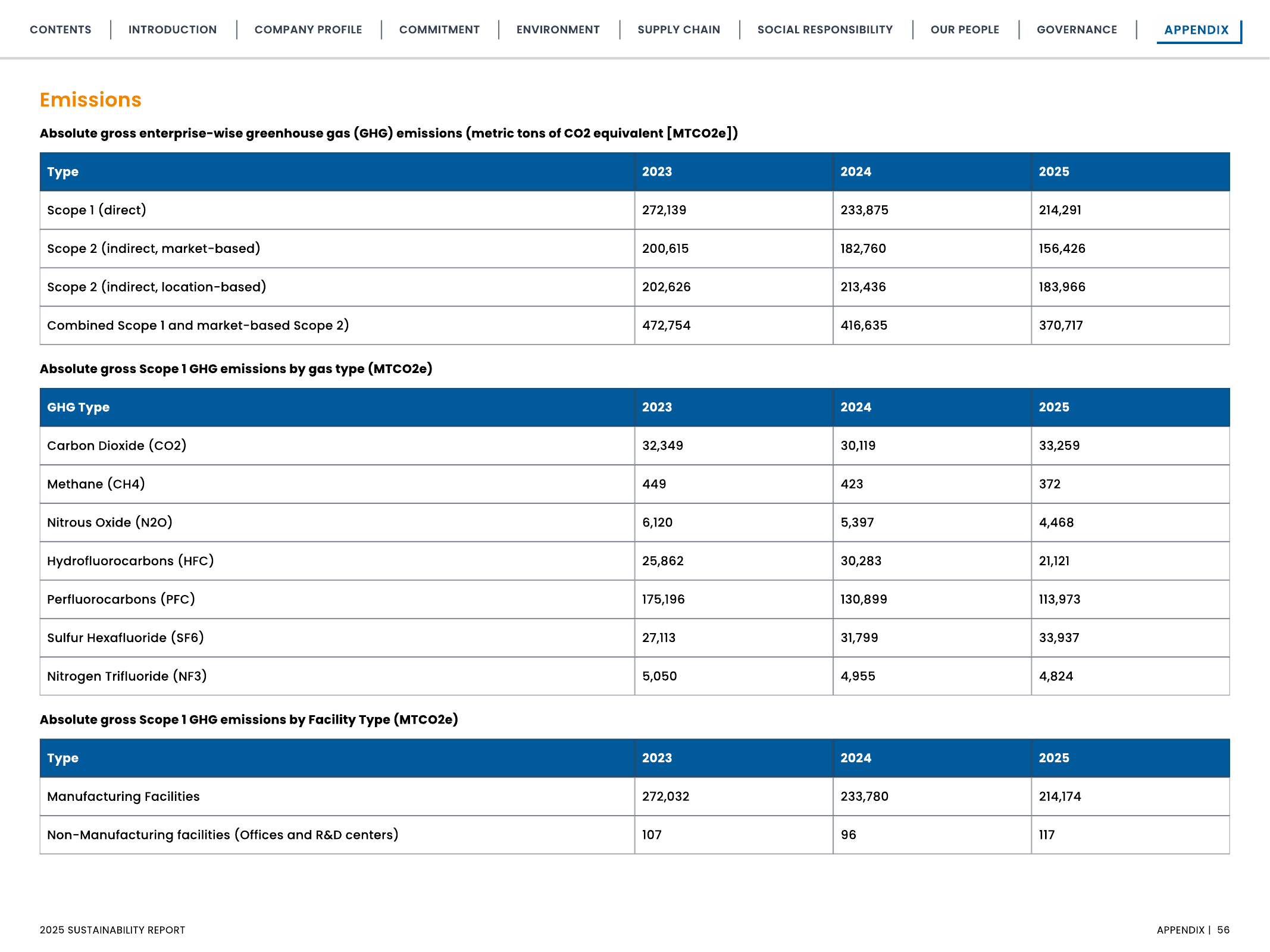Click nitrous oxide 2023 value 6,120
Screen dimensions: 1270x952
(x=657, y=522)
